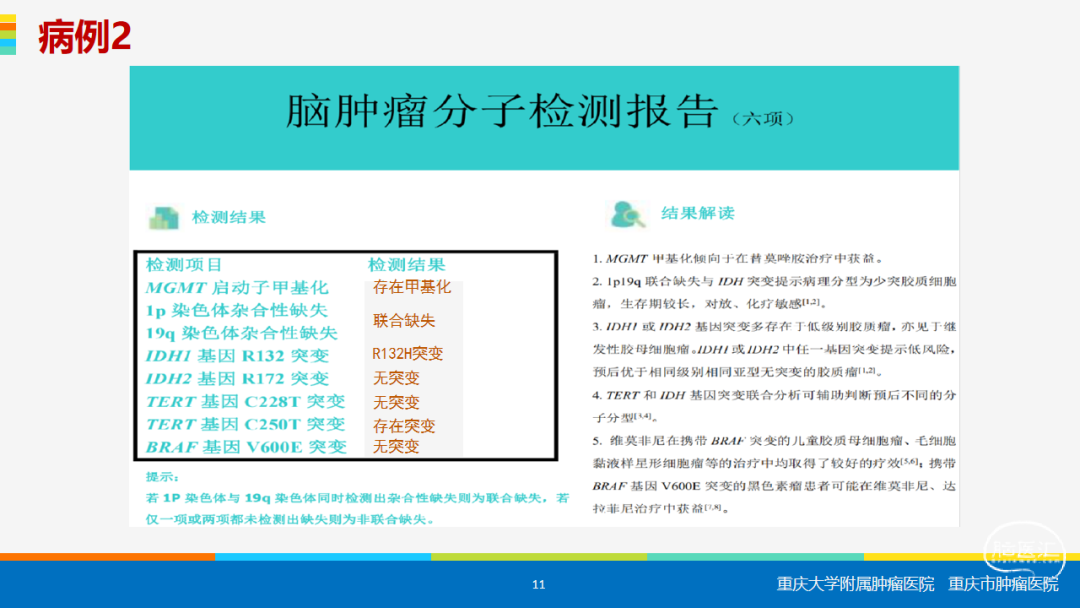Click the colored stripes beside the 病例2 title
Screen dimensions: 1080x608
[8, 35]
